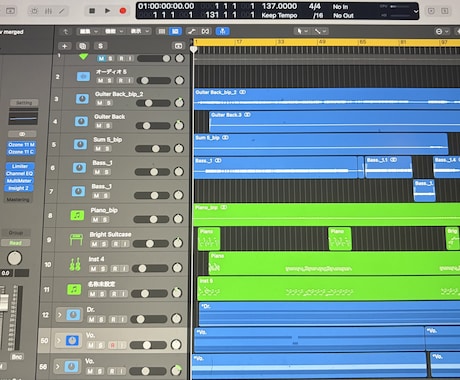Mute the Sum 5_bip track
Screen dimensions: 460x380
pos(98,149)
